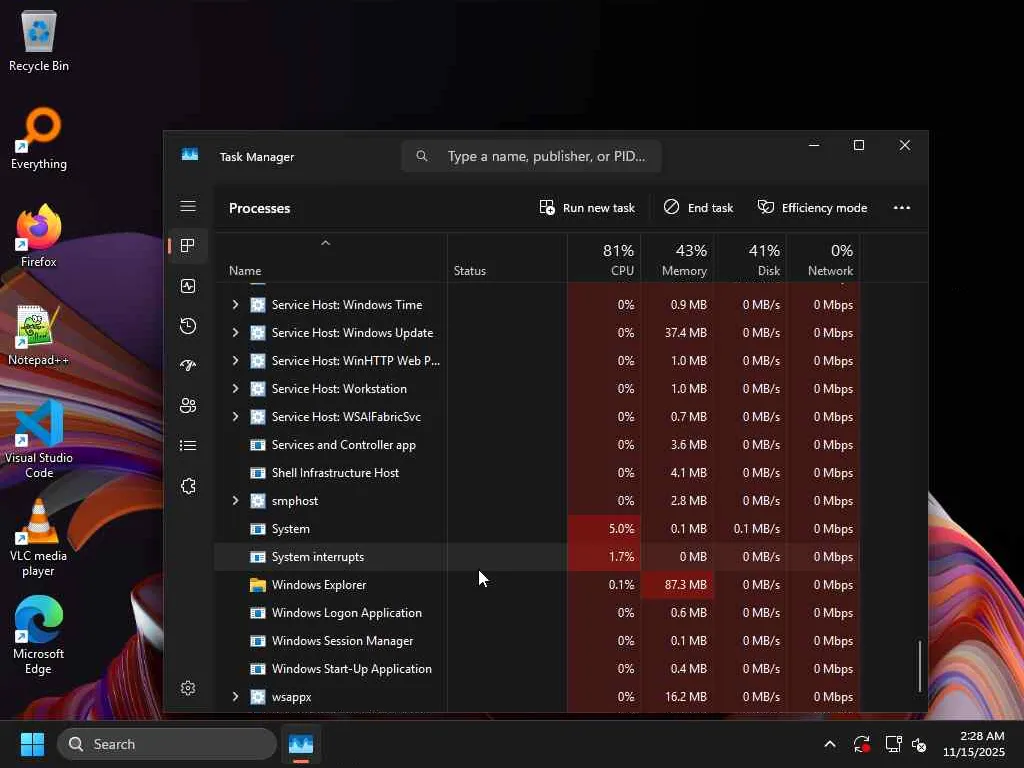Screen dimensions: 1024x768
Task: Select Services and Controller app row
Action: click(x=537, y=445)
